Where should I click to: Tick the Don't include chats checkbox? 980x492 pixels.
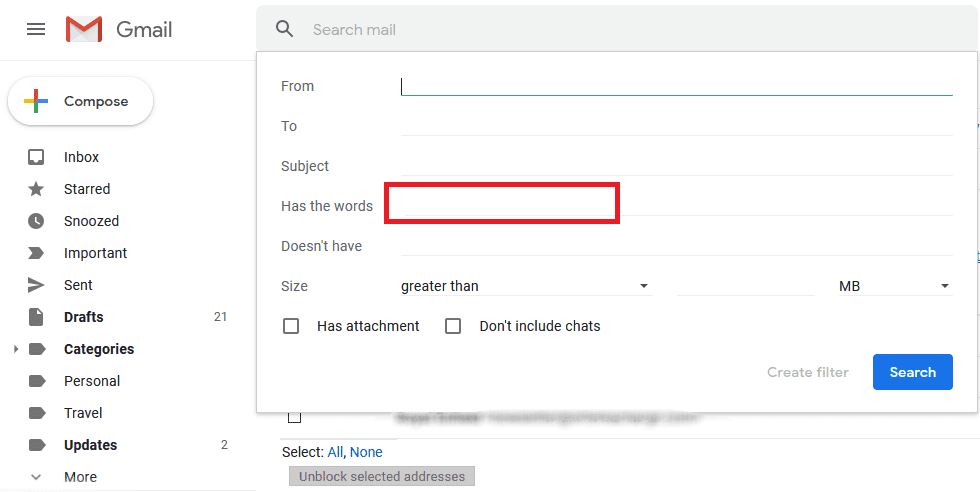point(452,326)
